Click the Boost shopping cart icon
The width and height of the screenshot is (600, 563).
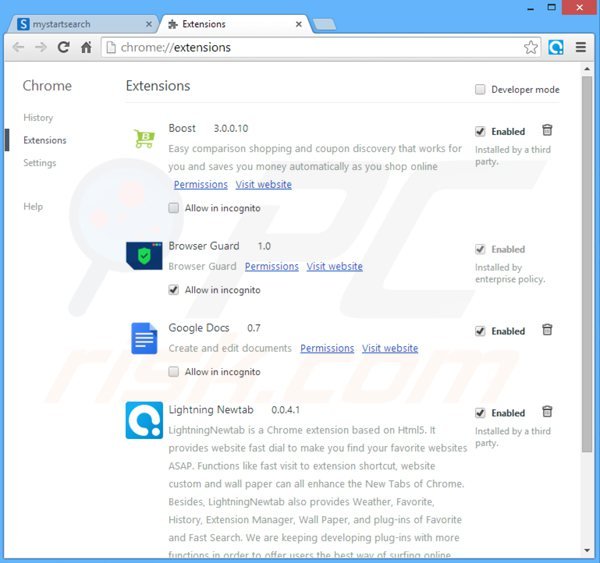click(144, 138)
